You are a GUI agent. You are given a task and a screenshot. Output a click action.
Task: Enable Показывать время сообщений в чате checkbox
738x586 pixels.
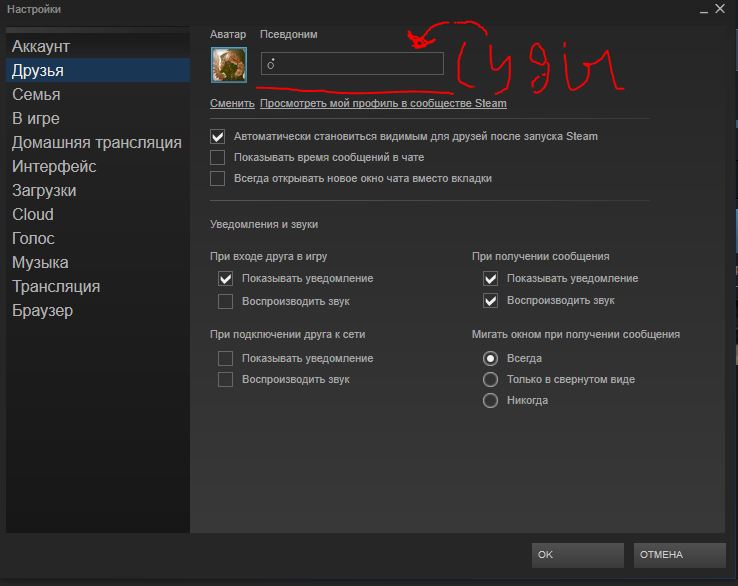coord(218,157)
